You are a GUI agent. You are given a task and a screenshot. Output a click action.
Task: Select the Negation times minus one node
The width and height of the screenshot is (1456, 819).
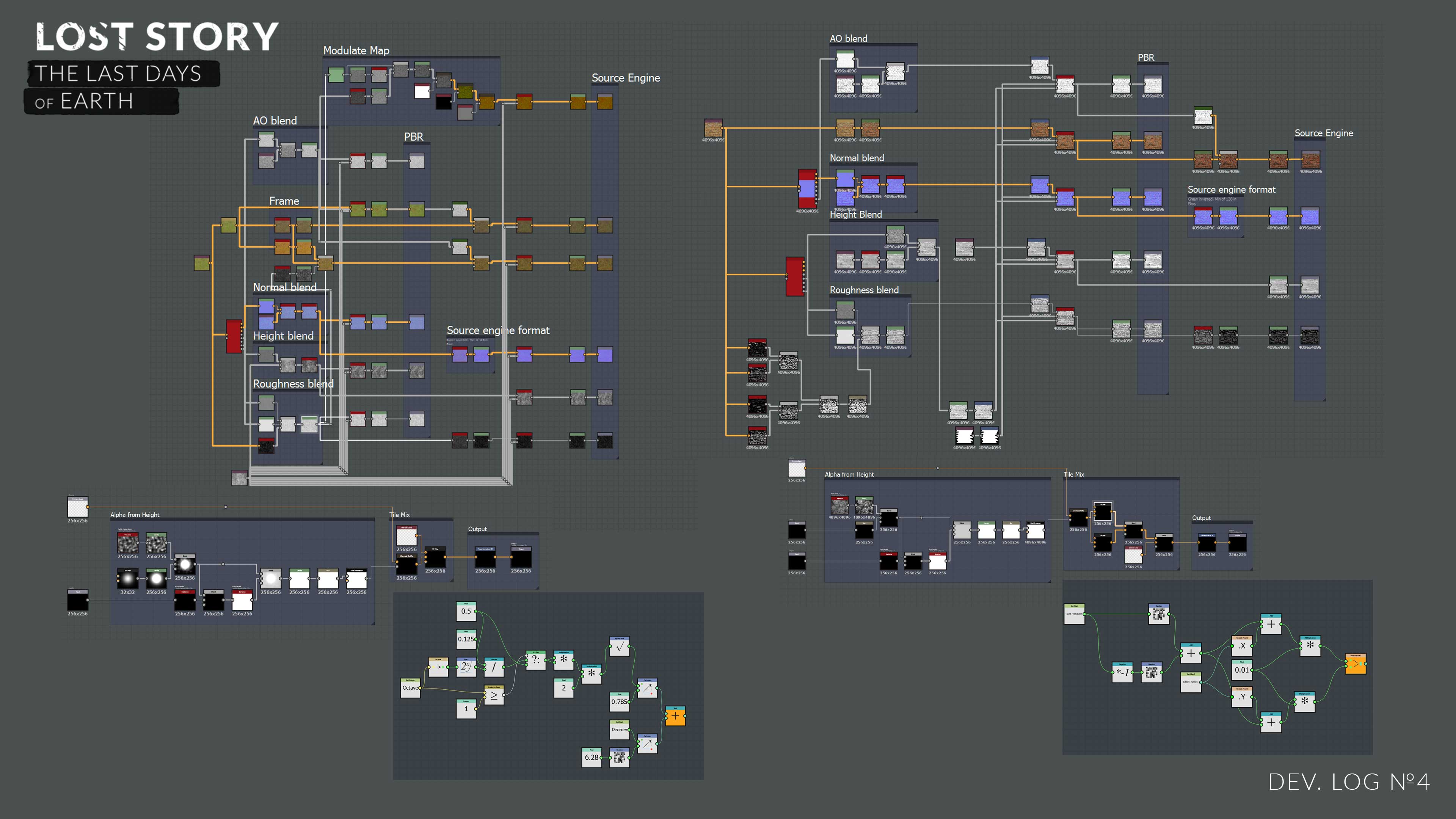click(1122, 672)
